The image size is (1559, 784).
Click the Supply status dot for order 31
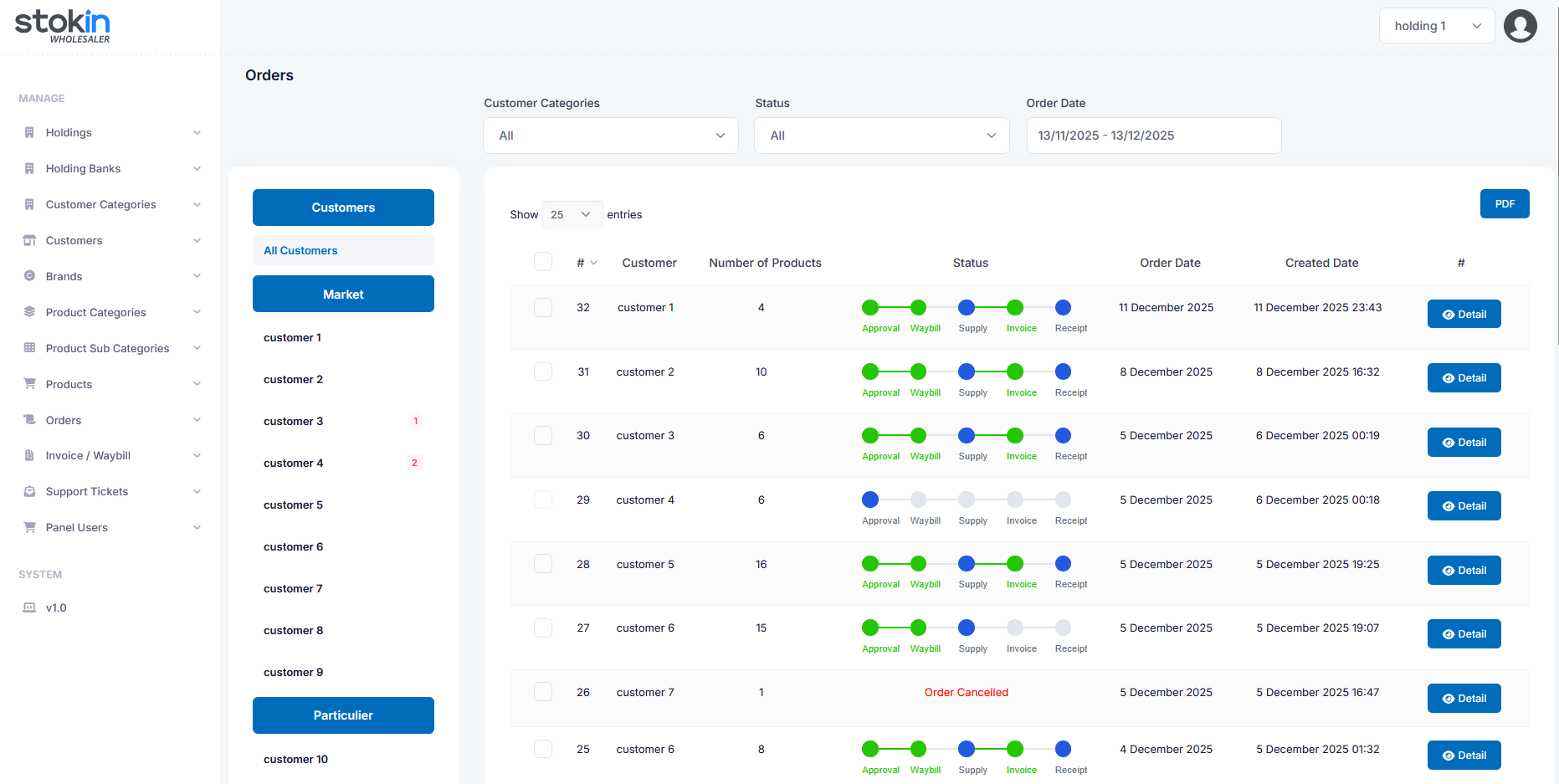pos(967,372)
